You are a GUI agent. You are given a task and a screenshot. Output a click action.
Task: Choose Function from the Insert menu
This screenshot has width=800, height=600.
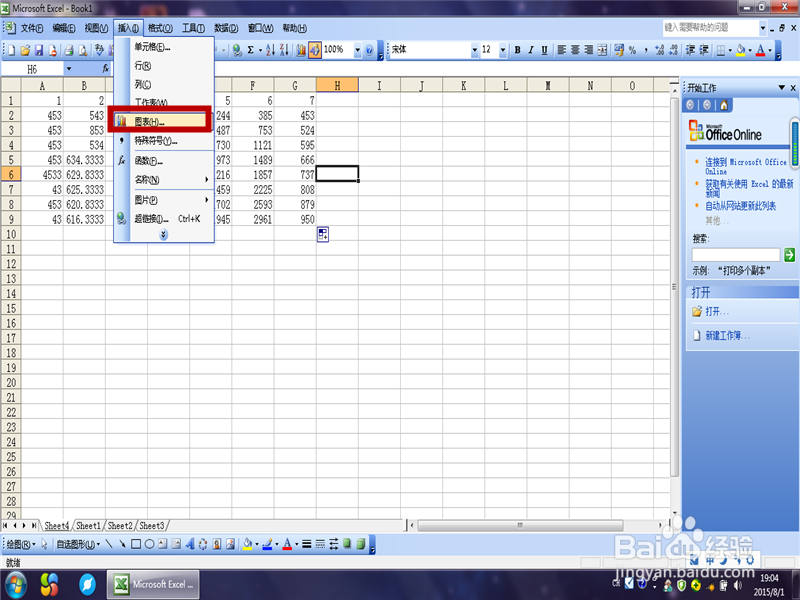coord(164,161)
